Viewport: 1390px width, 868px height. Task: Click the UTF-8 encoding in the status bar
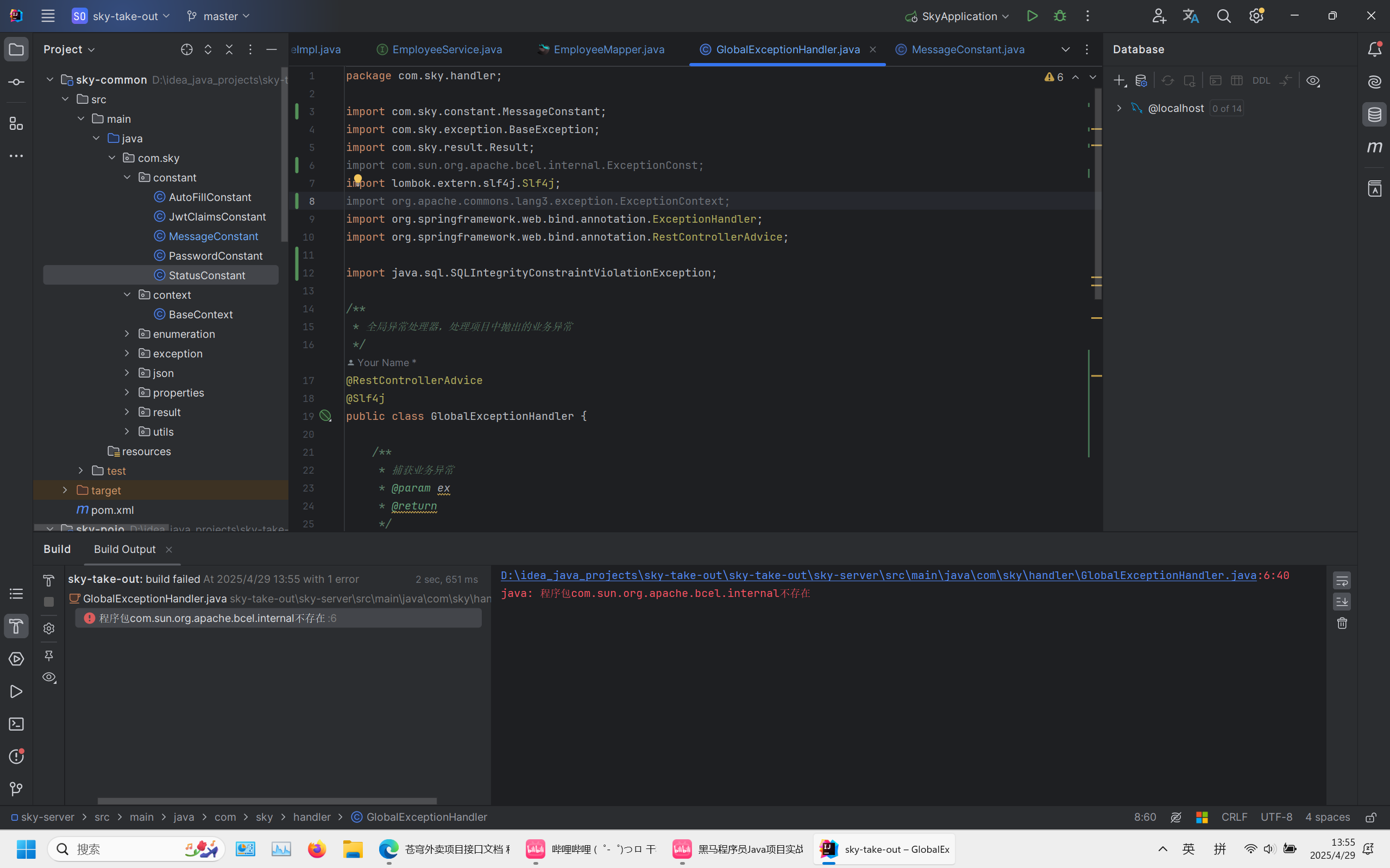point(1276,816)
